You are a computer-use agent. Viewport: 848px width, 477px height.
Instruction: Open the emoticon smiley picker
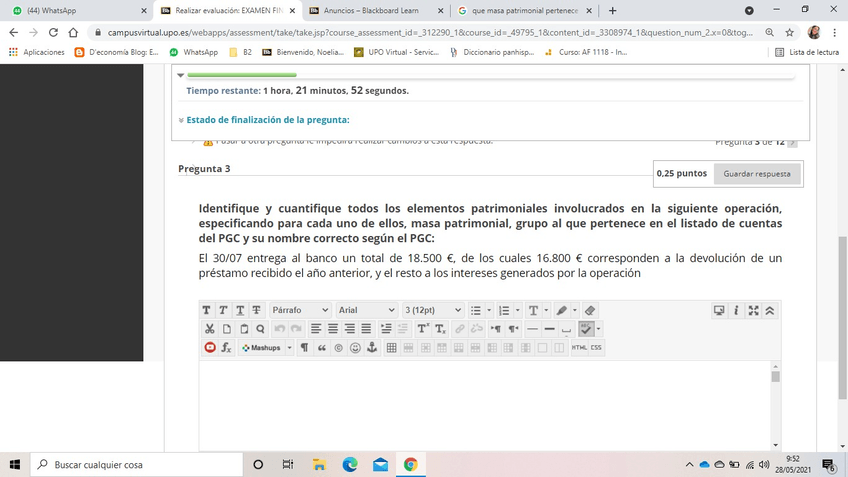pos(355,348)
